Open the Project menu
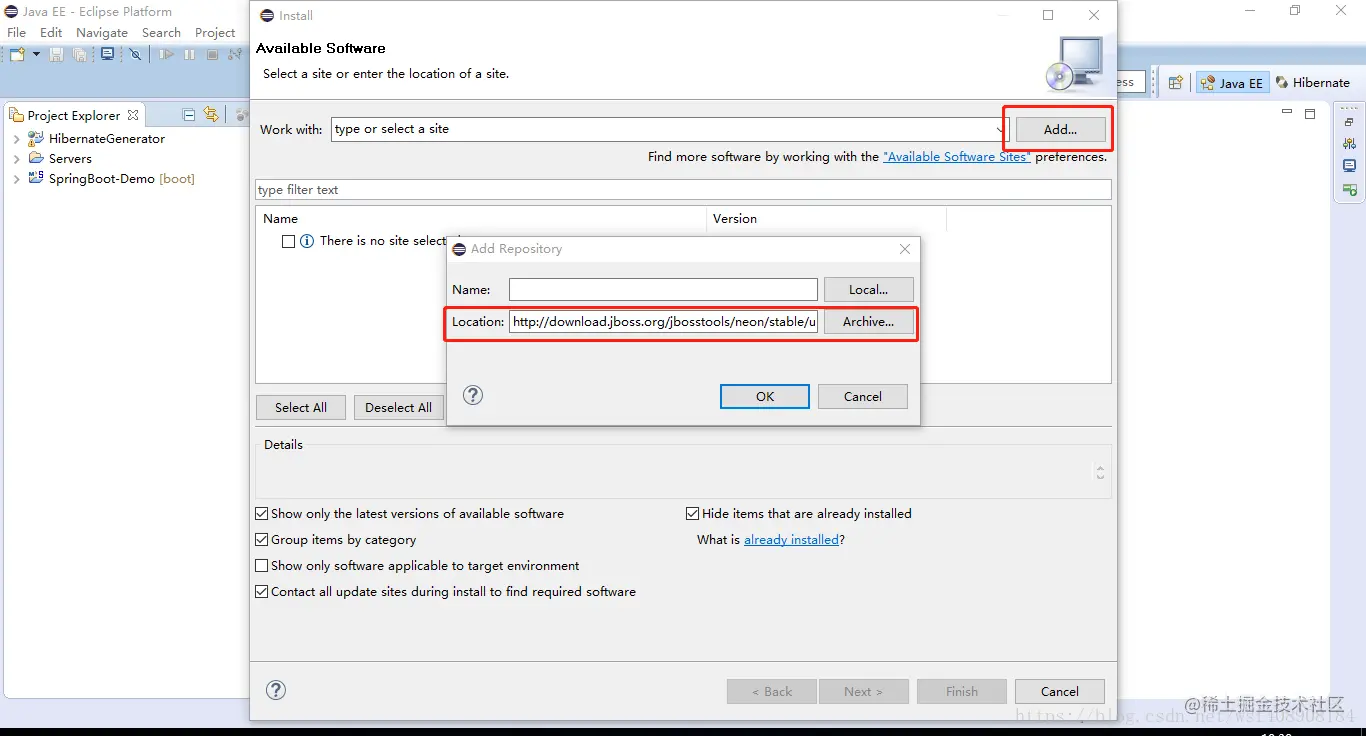Viewport: 1366px width, 736px height. click(215, 33)
